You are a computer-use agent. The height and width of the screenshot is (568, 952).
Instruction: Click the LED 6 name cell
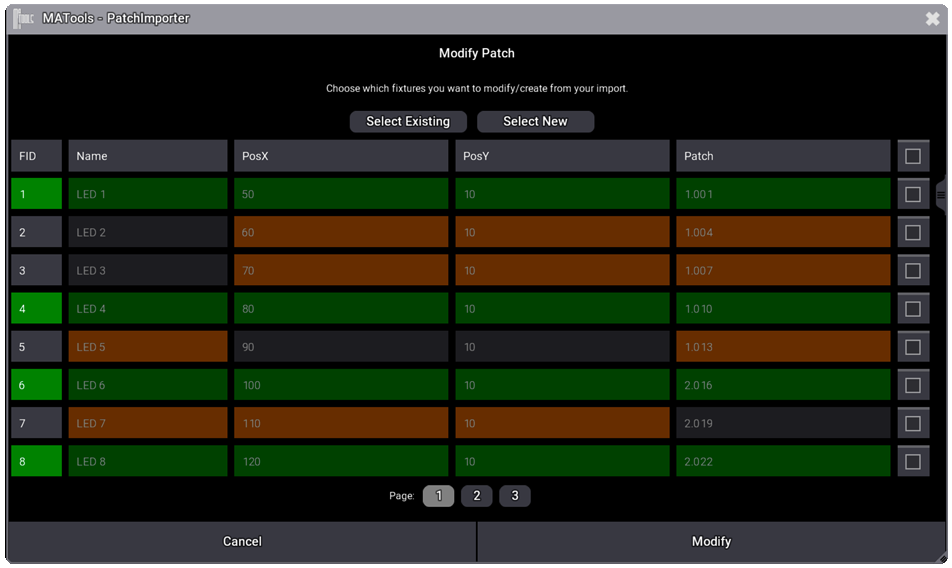coord(148,385)
